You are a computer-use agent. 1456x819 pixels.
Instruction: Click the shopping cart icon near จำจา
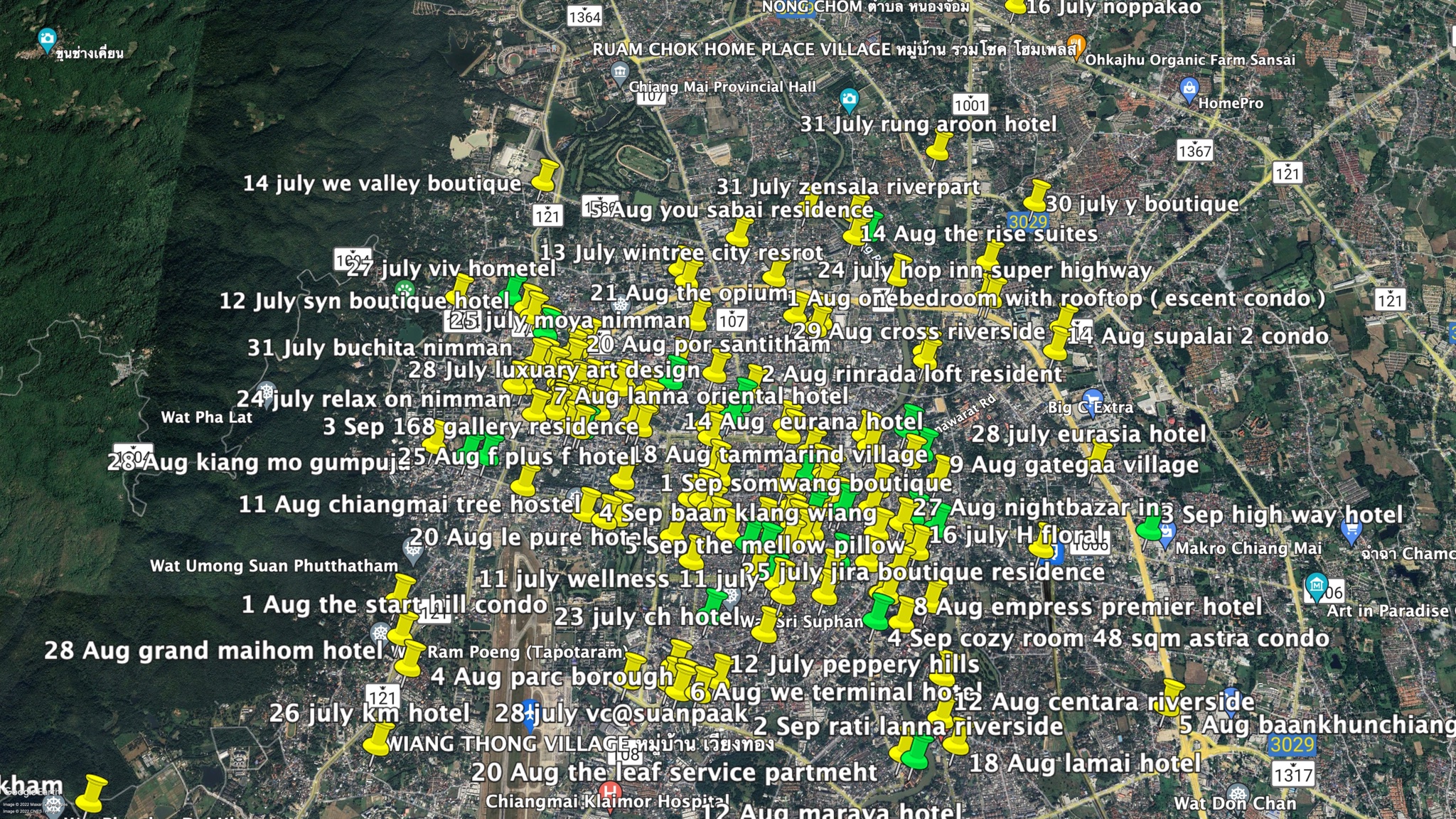tap(1351, 530)
